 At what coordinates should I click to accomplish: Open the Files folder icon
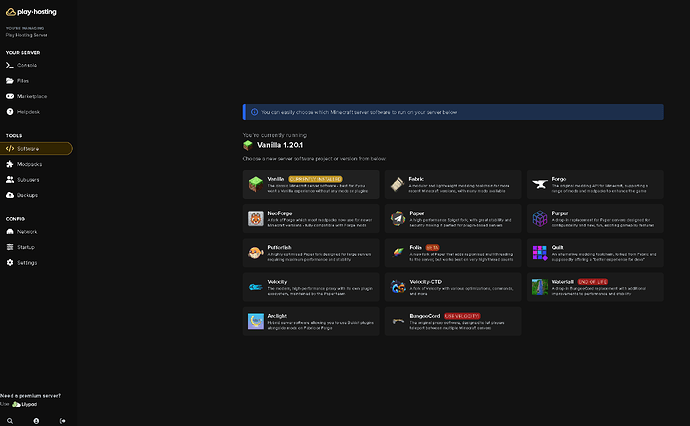[10, 81]
